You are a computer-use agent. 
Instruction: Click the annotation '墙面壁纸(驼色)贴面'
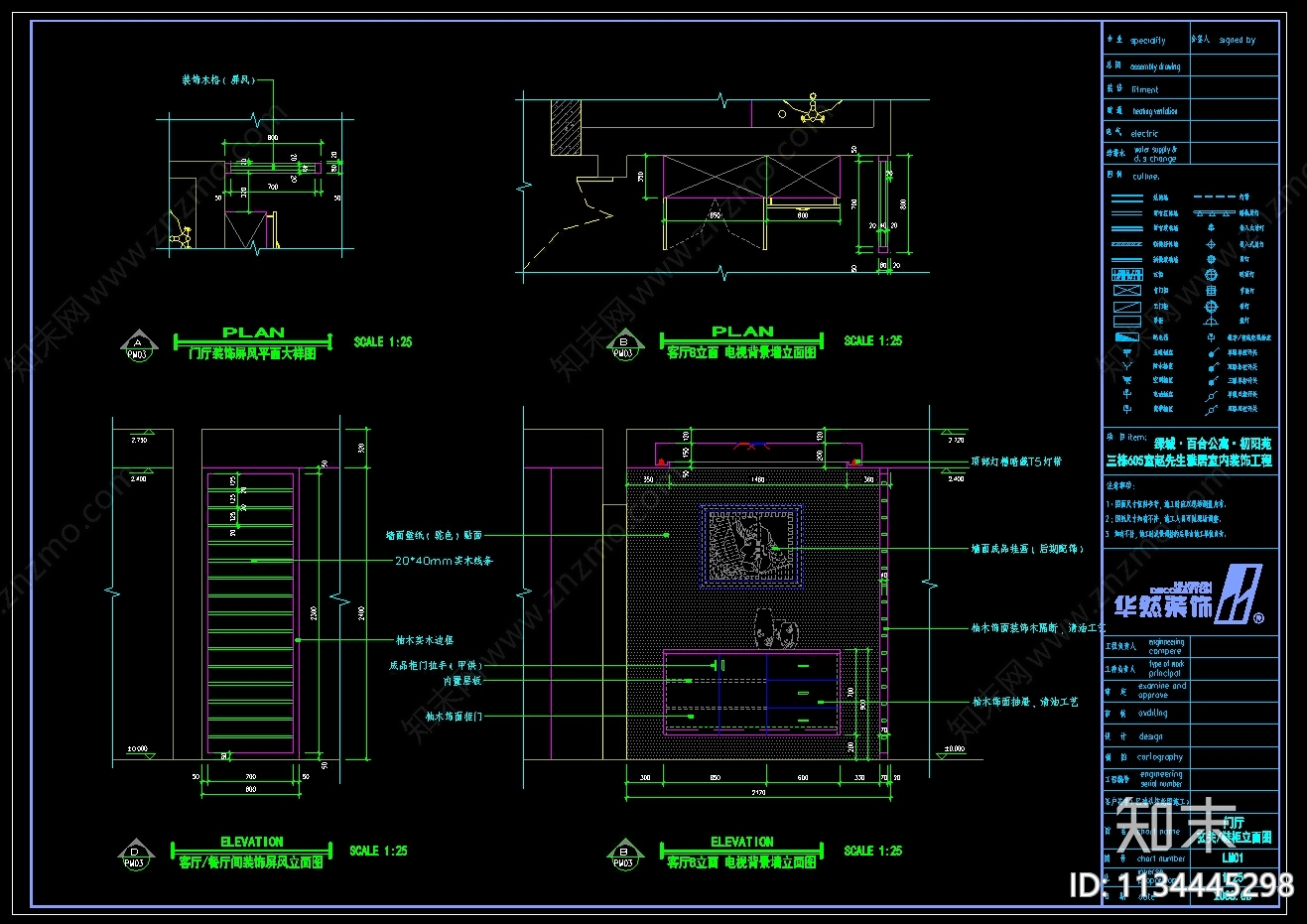[x=434, y=536]
